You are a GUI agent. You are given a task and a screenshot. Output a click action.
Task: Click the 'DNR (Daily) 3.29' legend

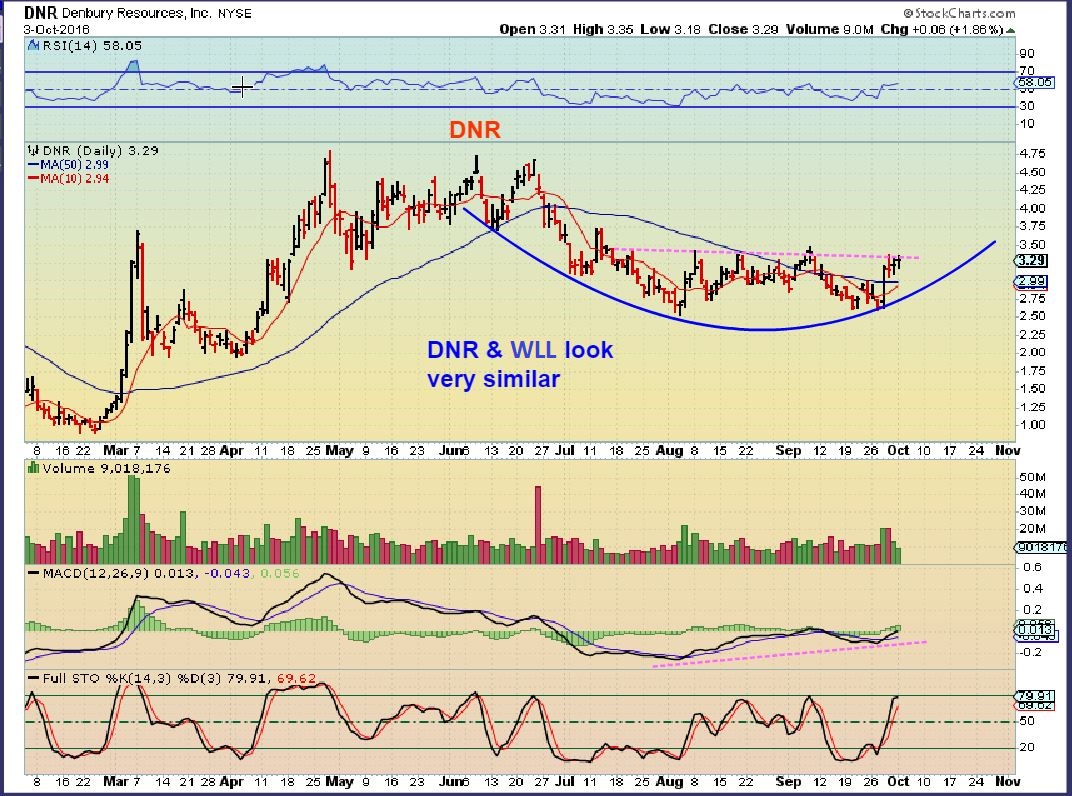100,150
